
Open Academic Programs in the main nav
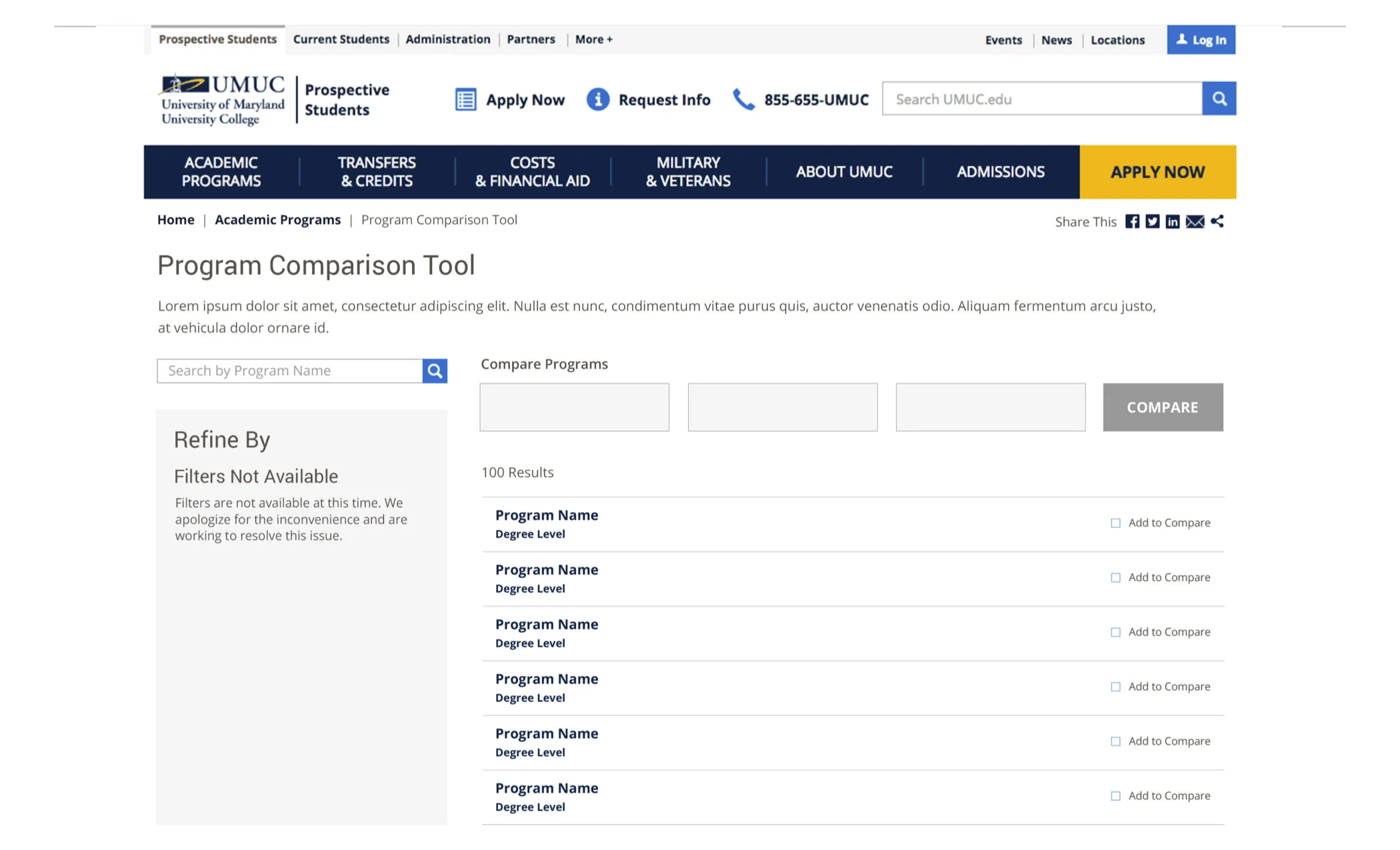point(221,172)
